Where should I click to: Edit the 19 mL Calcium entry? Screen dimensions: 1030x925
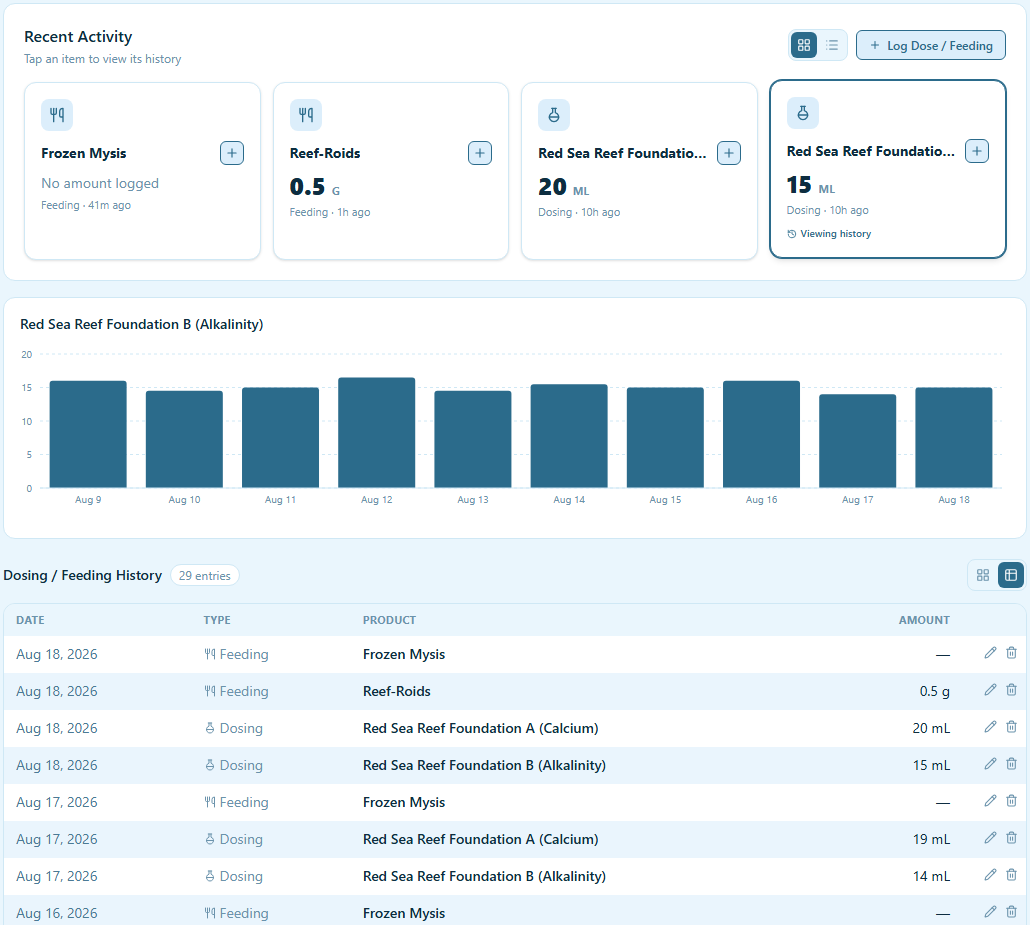(990, 838)
